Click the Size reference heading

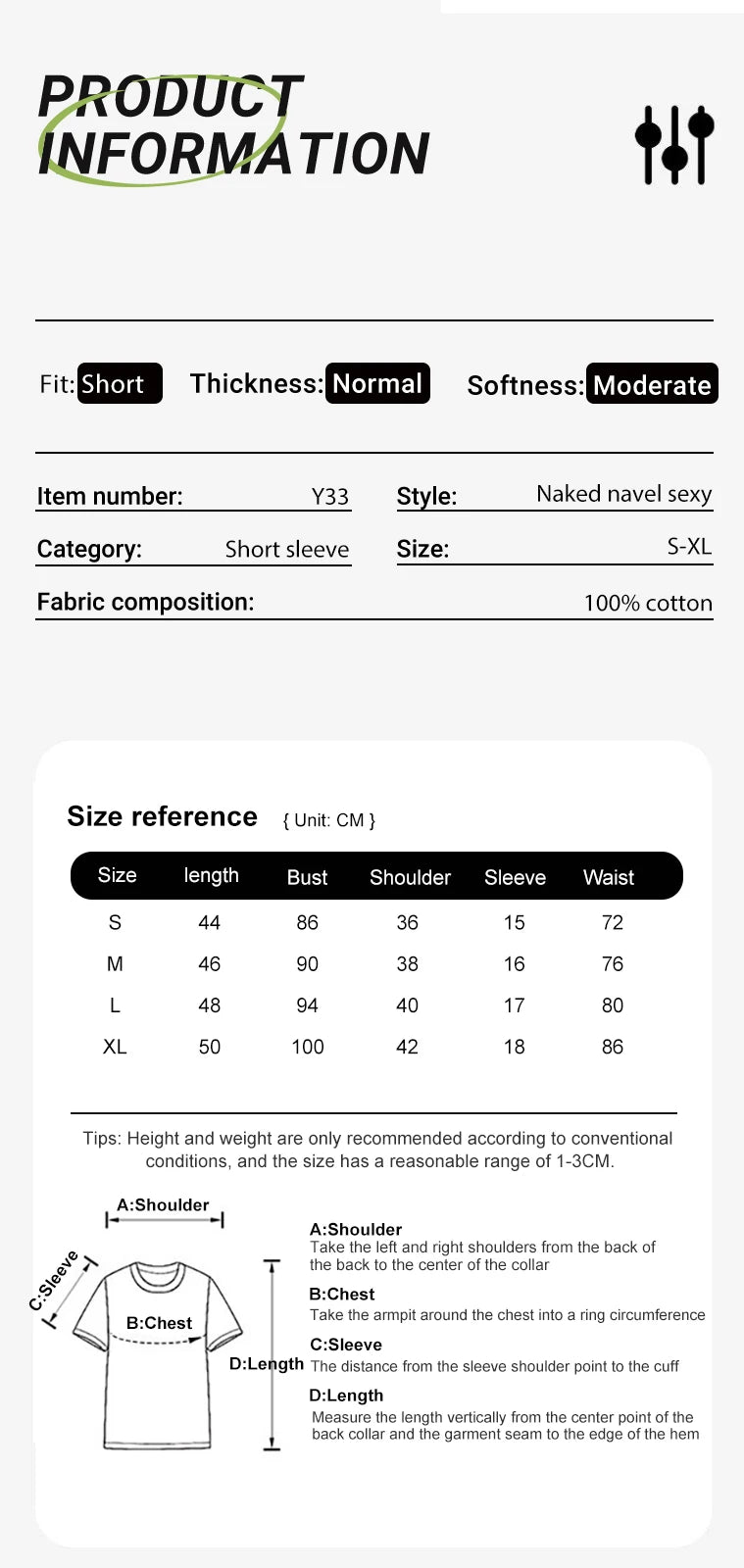coord(162,816)
